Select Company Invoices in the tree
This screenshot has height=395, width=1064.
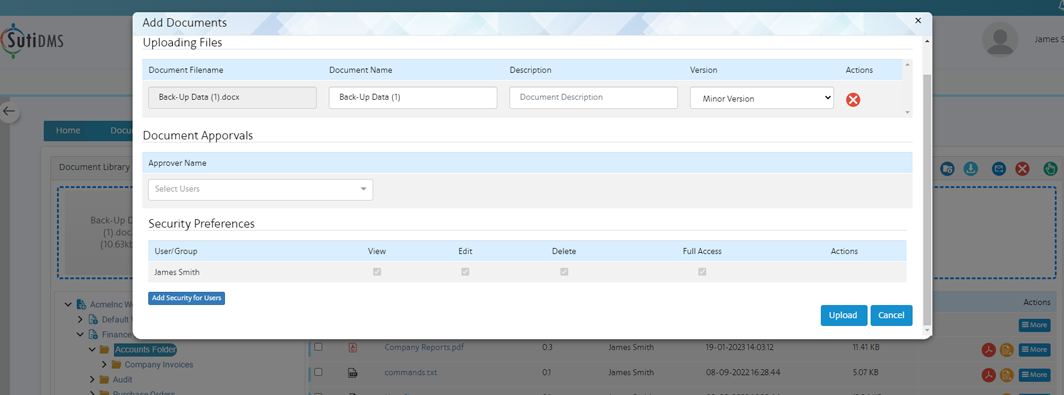point(159,364)
